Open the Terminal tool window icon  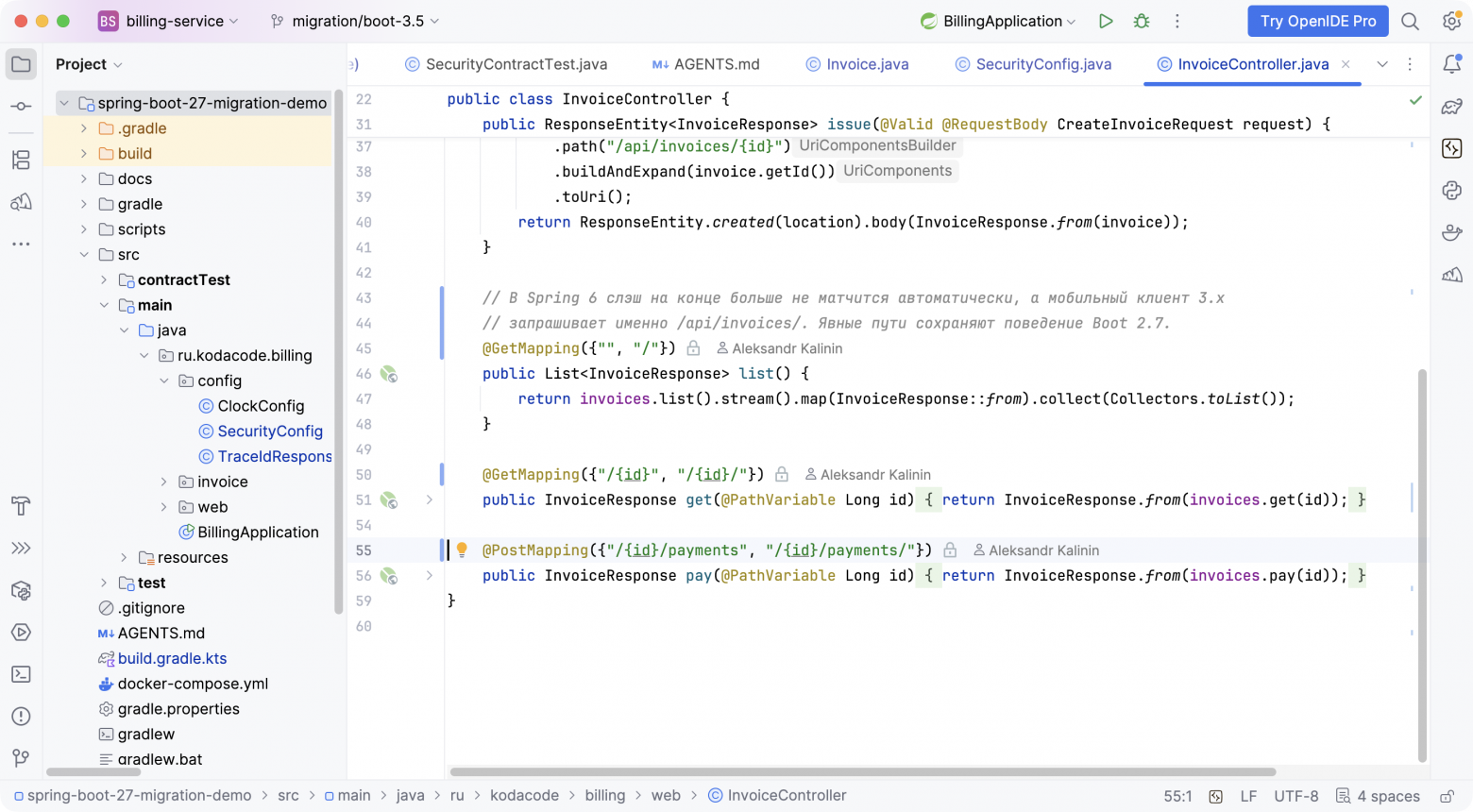(21, 674)
